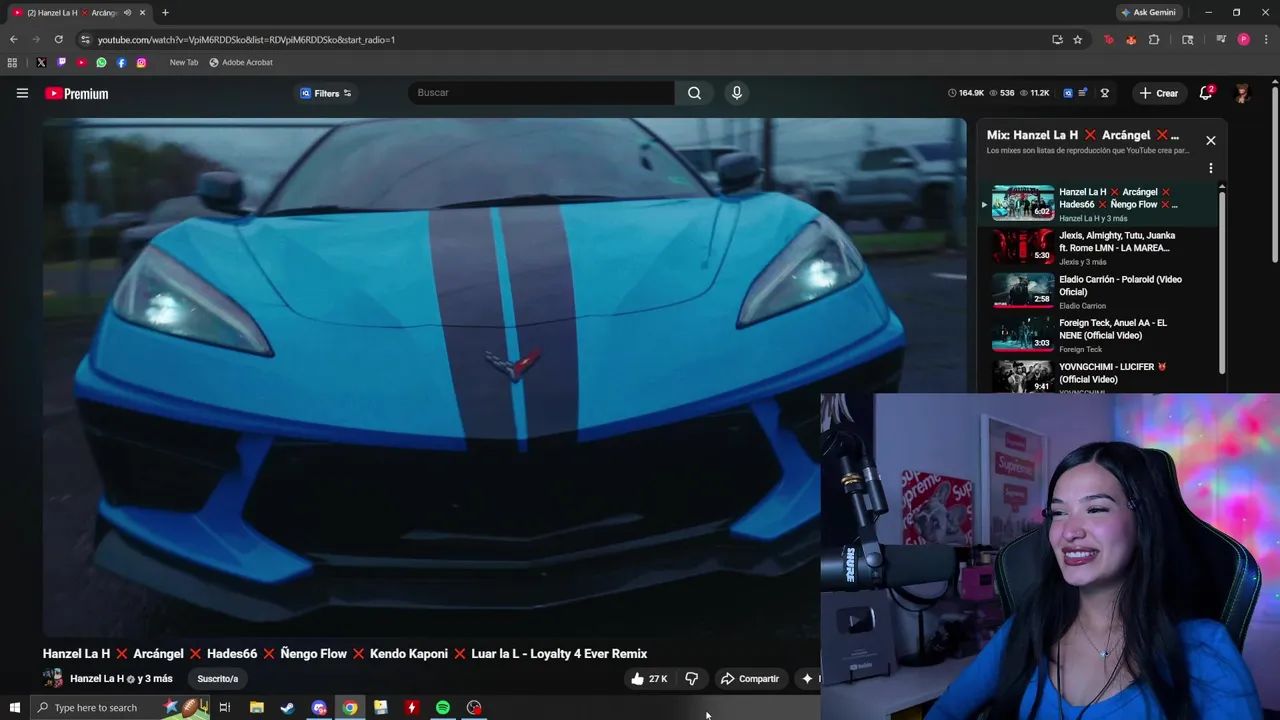Open Chrome install/cast icon in address bar

coord(1057,40)
